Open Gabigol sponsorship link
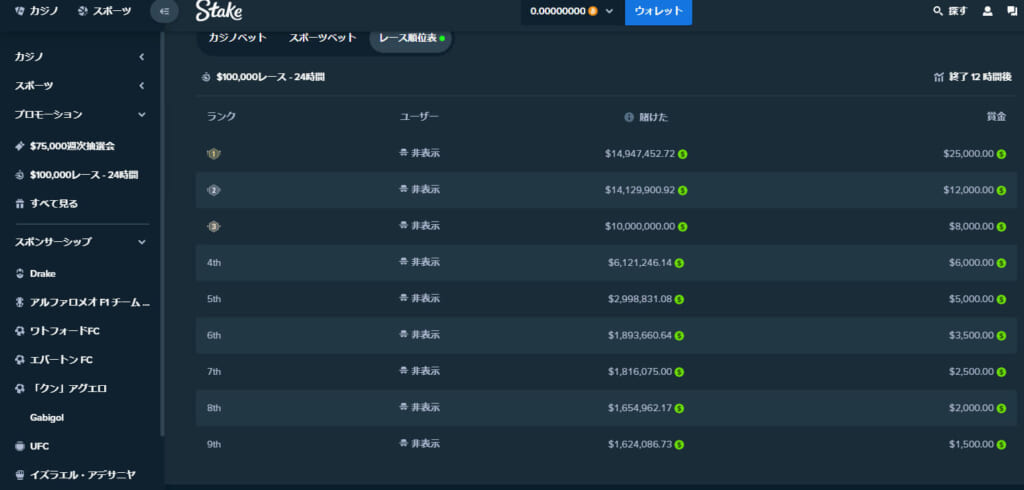This screenshot has height=490, width=1024. pyautogui.click(x=47, y=417)
